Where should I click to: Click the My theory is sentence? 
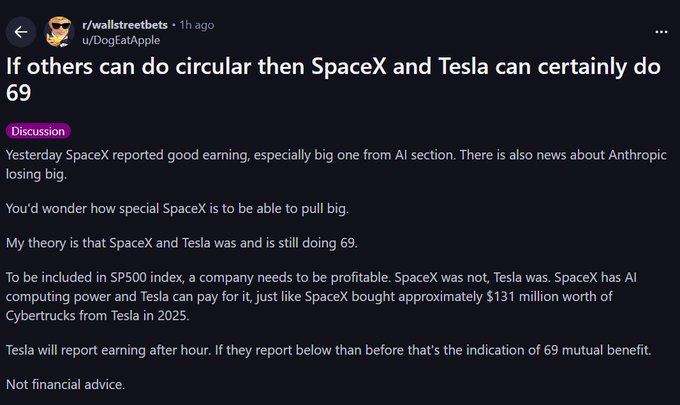[x=181, y=243]
